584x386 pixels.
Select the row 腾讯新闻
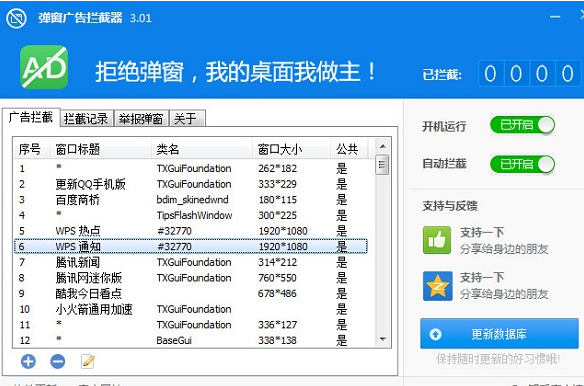[x=191, y=262]
